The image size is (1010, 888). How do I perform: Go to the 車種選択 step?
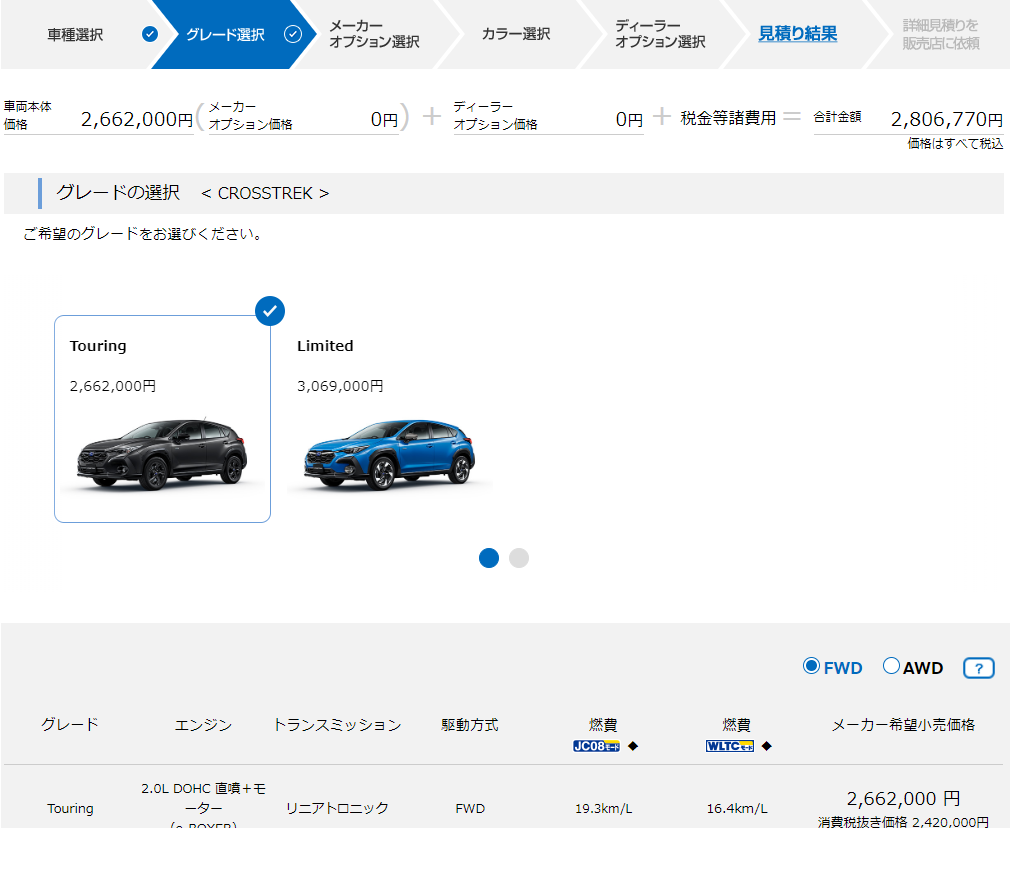[x=75, y=35]
